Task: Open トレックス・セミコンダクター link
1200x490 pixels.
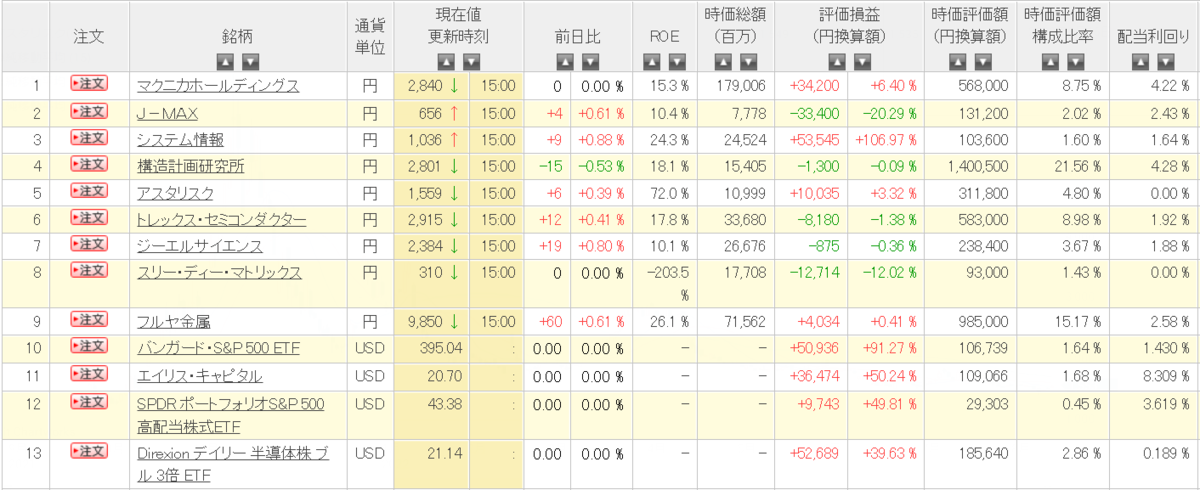Action: tap(221, 219)
